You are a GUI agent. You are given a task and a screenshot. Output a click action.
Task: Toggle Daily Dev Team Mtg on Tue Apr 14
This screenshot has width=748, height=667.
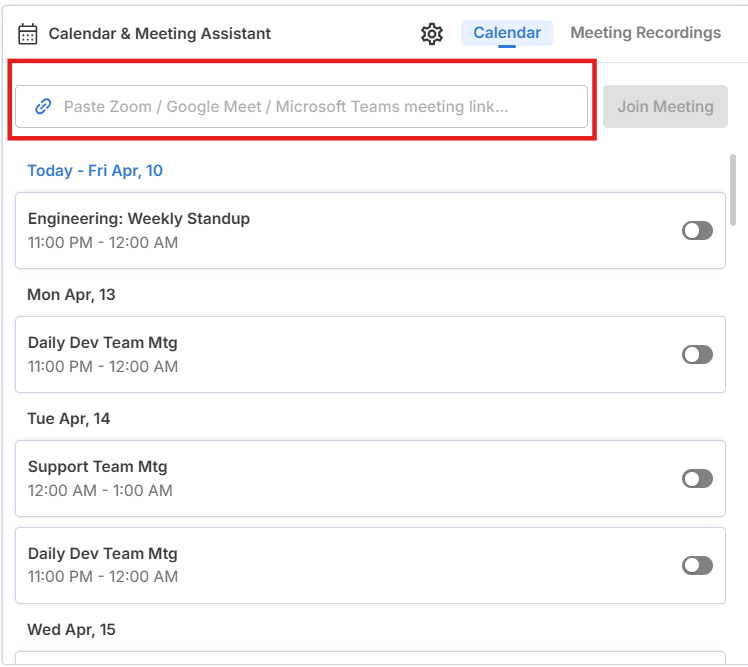(697, 565)
